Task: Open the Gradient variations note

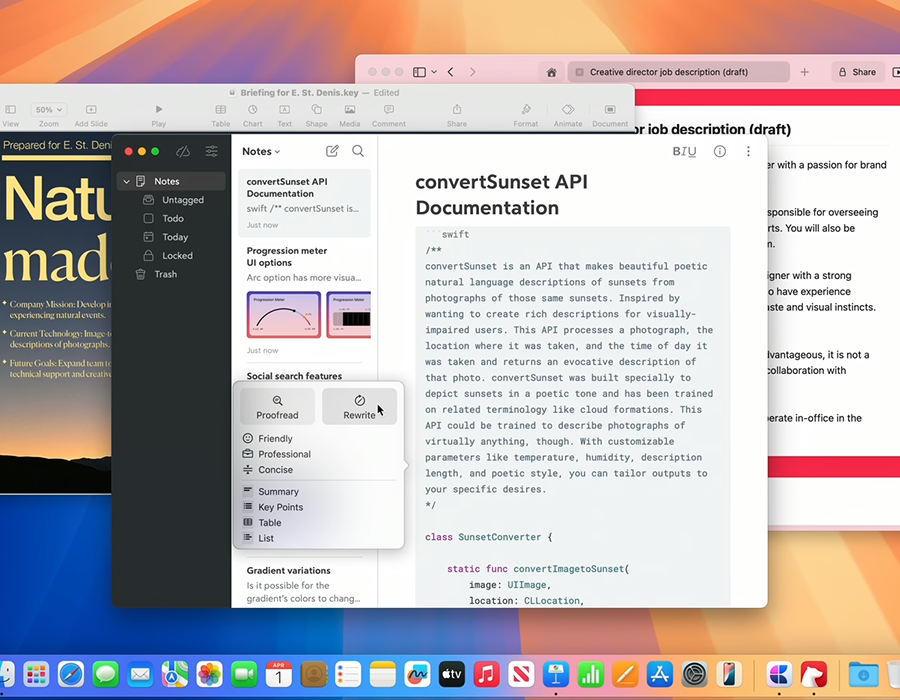Action: [304, 584]
